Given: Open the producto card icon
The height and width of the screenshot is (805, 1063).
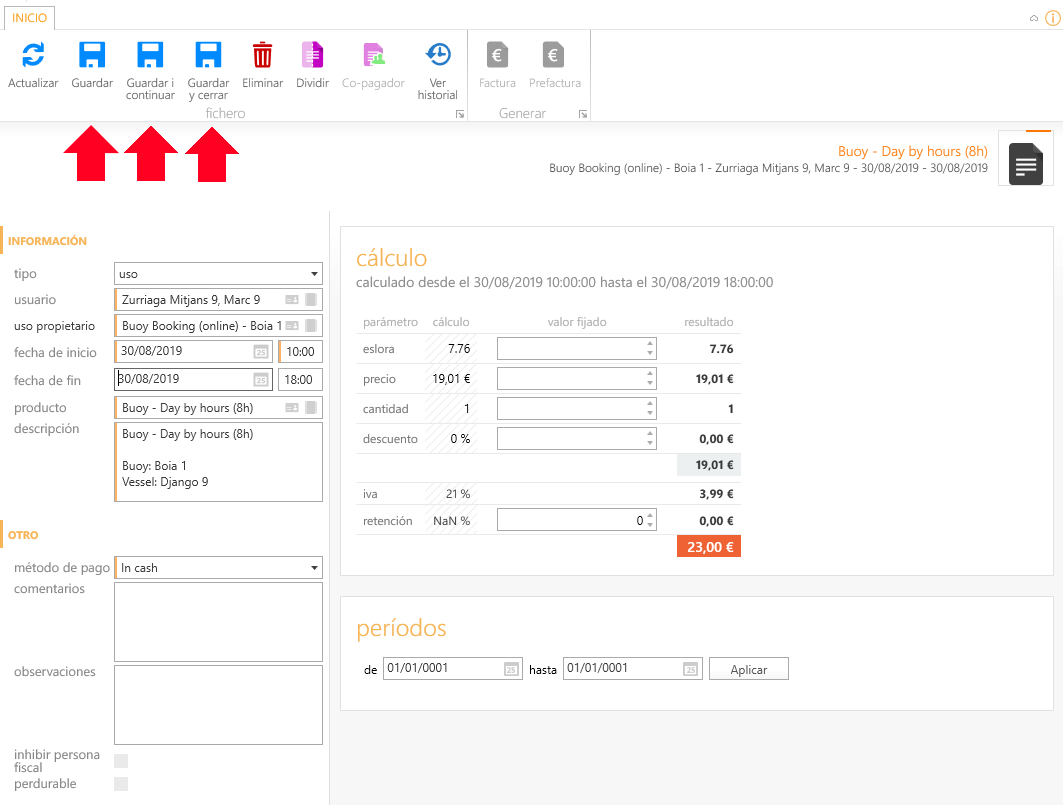Looking at the screenshot, I should click(292, 408).
